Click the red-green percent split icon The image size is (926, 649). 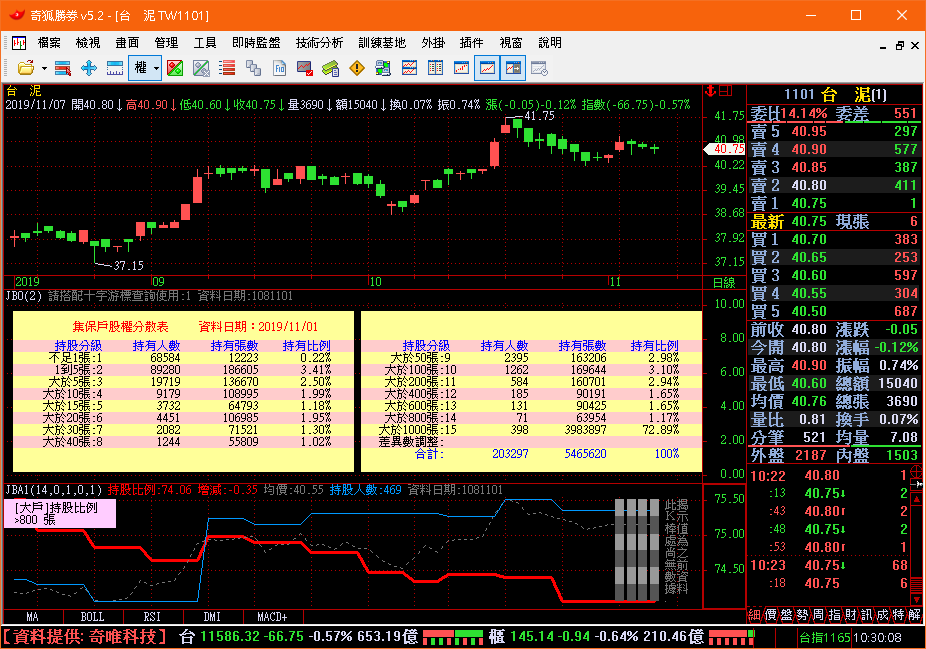coord(175,68)
